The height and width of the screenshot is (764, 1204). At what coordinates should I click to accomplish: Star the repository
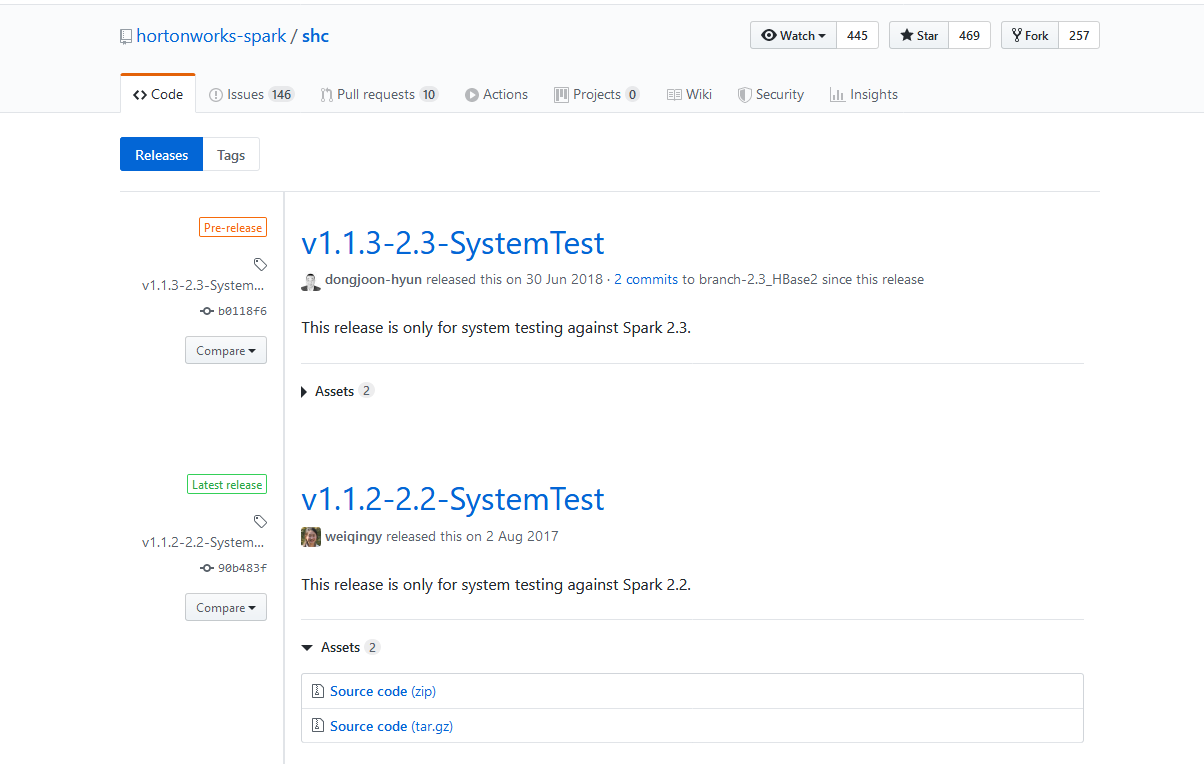pyautogui.click(x=919, y=35)
